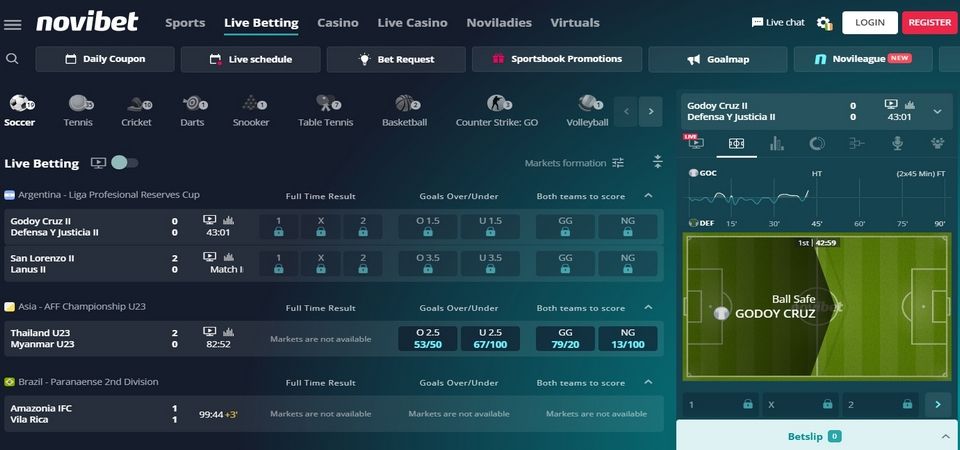Select GG odds 79/20 for Thailand U23
The height and width of the screenshot is (450, 960).
(565, 339)
